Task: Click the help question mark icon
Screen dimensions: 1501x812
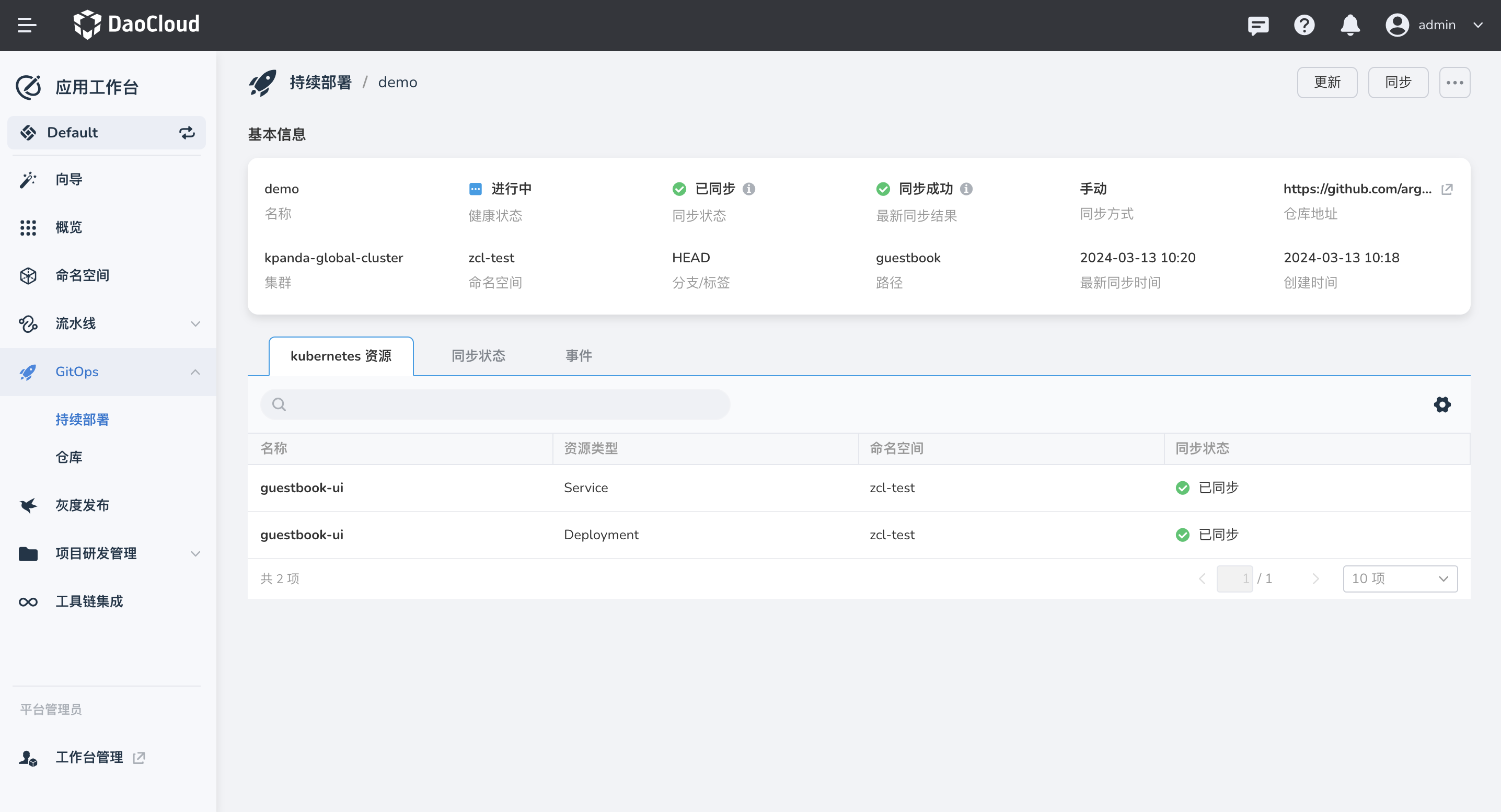Action: [1304, 25]
